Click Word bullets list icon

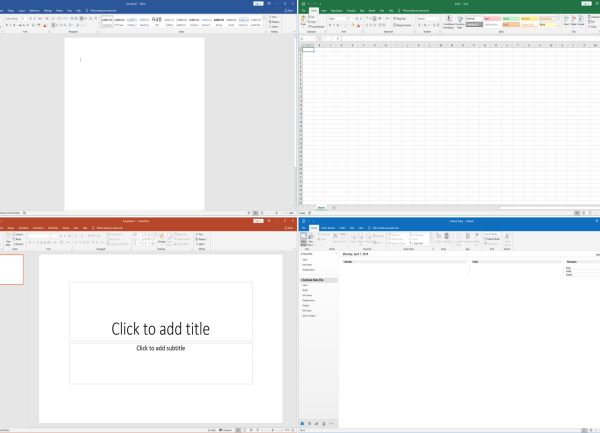pos(53,18)
